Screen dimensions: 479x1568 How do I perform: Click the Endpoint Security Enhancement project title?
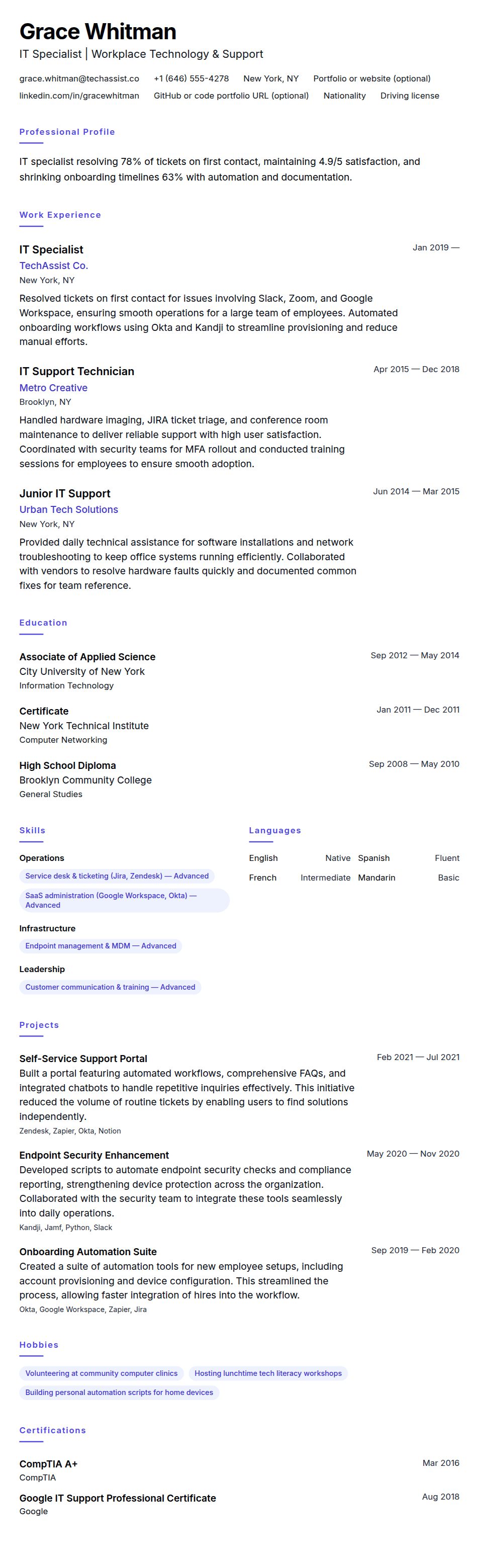tap(94, 1155)
